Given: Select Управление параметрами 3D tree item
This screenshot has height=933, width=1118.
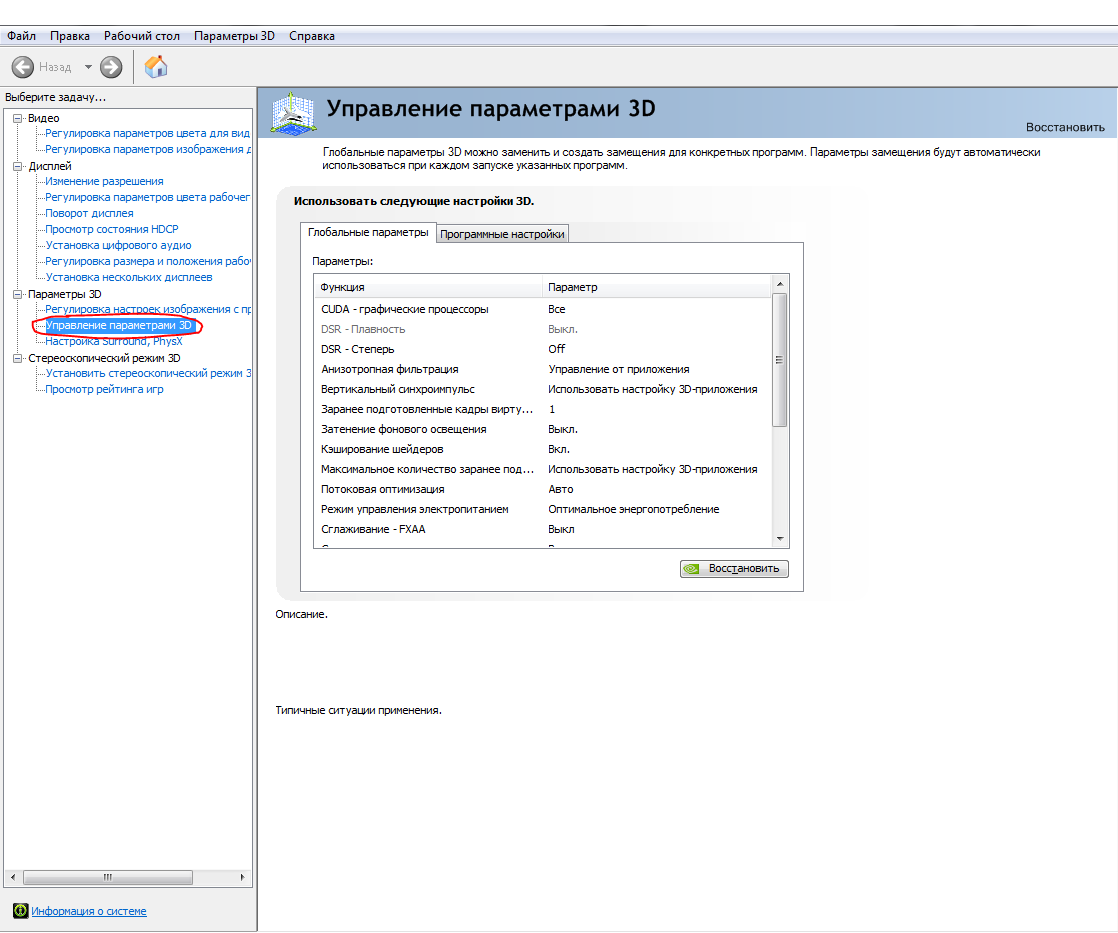Looking at the screenshot, I should [x=118, y=326].
